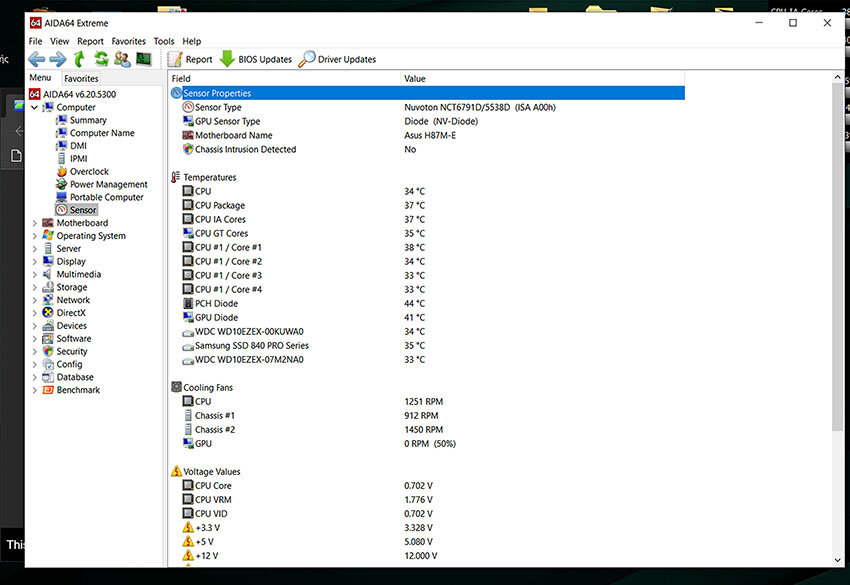Click the Field column header
The height and width of the screenshot is (585, 850).
181,78
